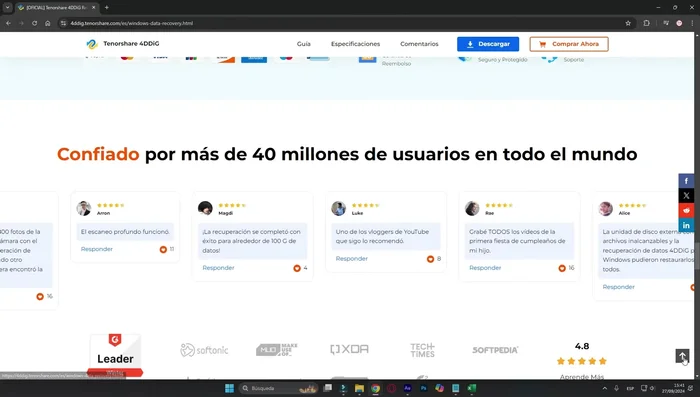The width and height of the screenshot is (700, 397).
Task: Open a new tab with plus button
Action: pyautogui.click(x=106, y=7)
